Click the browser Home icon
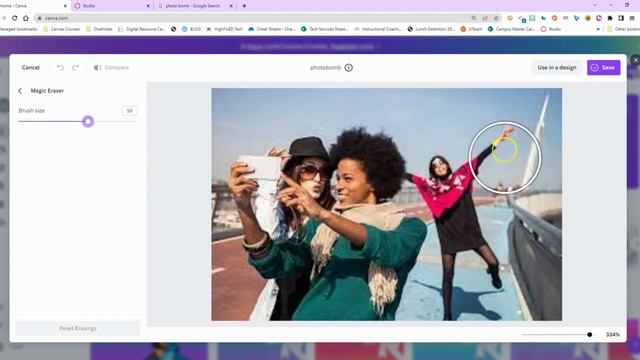 (x=26, y=18)
